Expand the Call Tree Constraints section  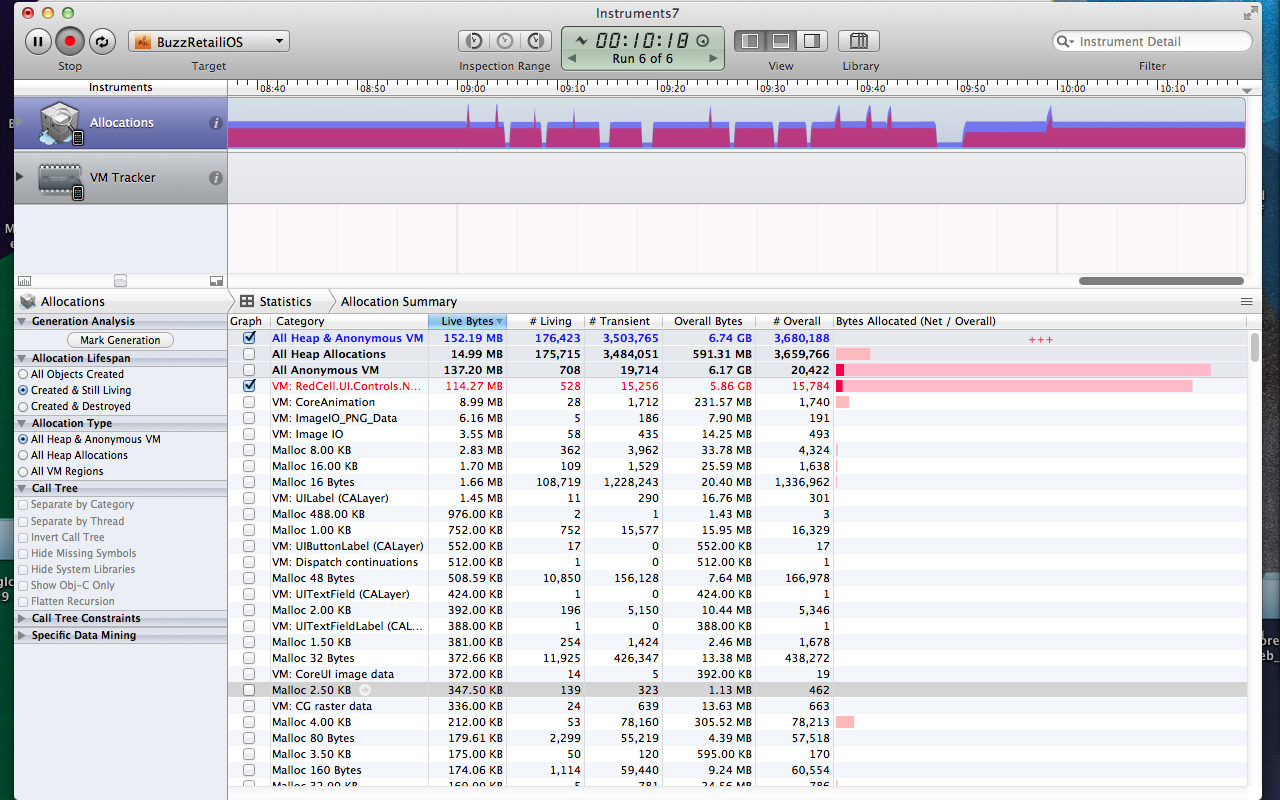tap(22, 618)
